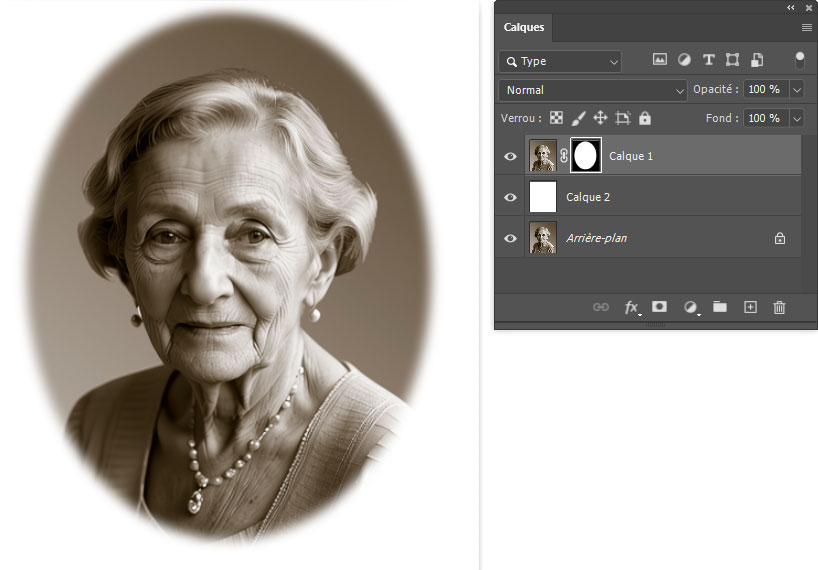Viewport: 818px width, 570px height.
Task: Close the Calques panel
Action: click(809, 8)
